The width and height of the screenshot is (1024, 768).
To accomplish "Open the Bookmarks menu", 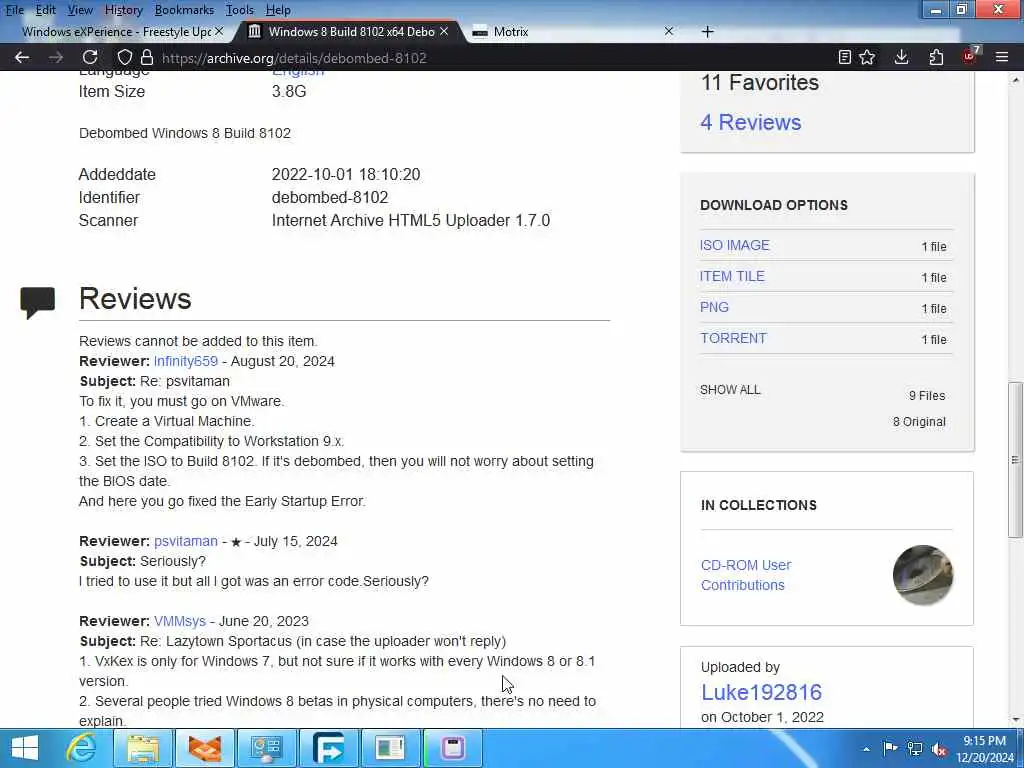I will (x=184, y=10).
